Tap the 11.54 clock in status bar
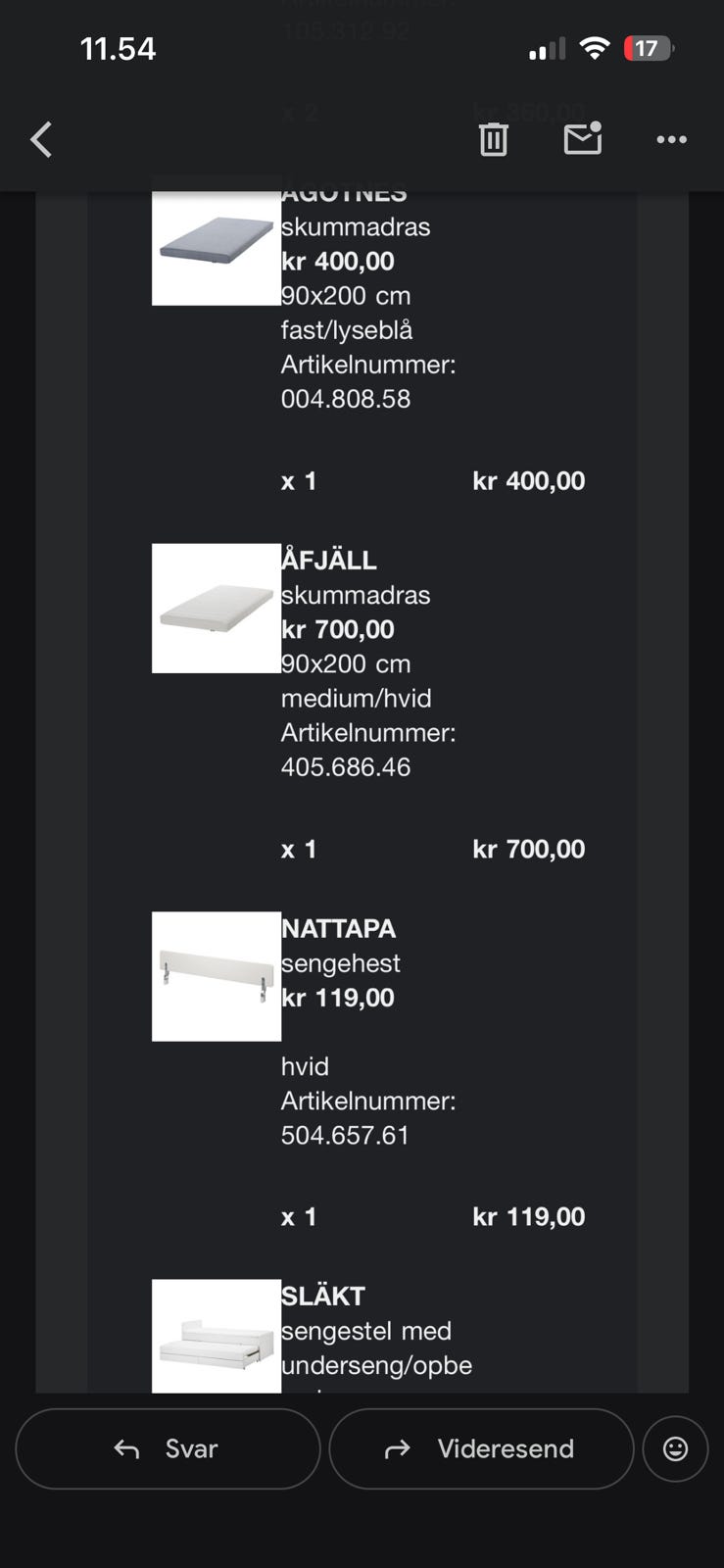Screen dimensions: 724x1568 tap(118, 49)
